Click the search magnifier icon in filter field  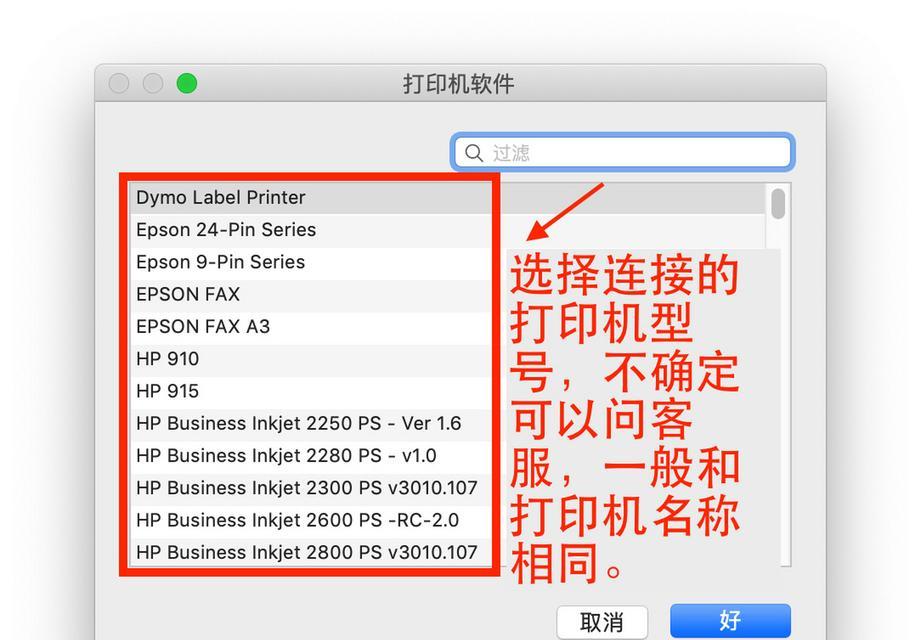(x=473, y=153)
